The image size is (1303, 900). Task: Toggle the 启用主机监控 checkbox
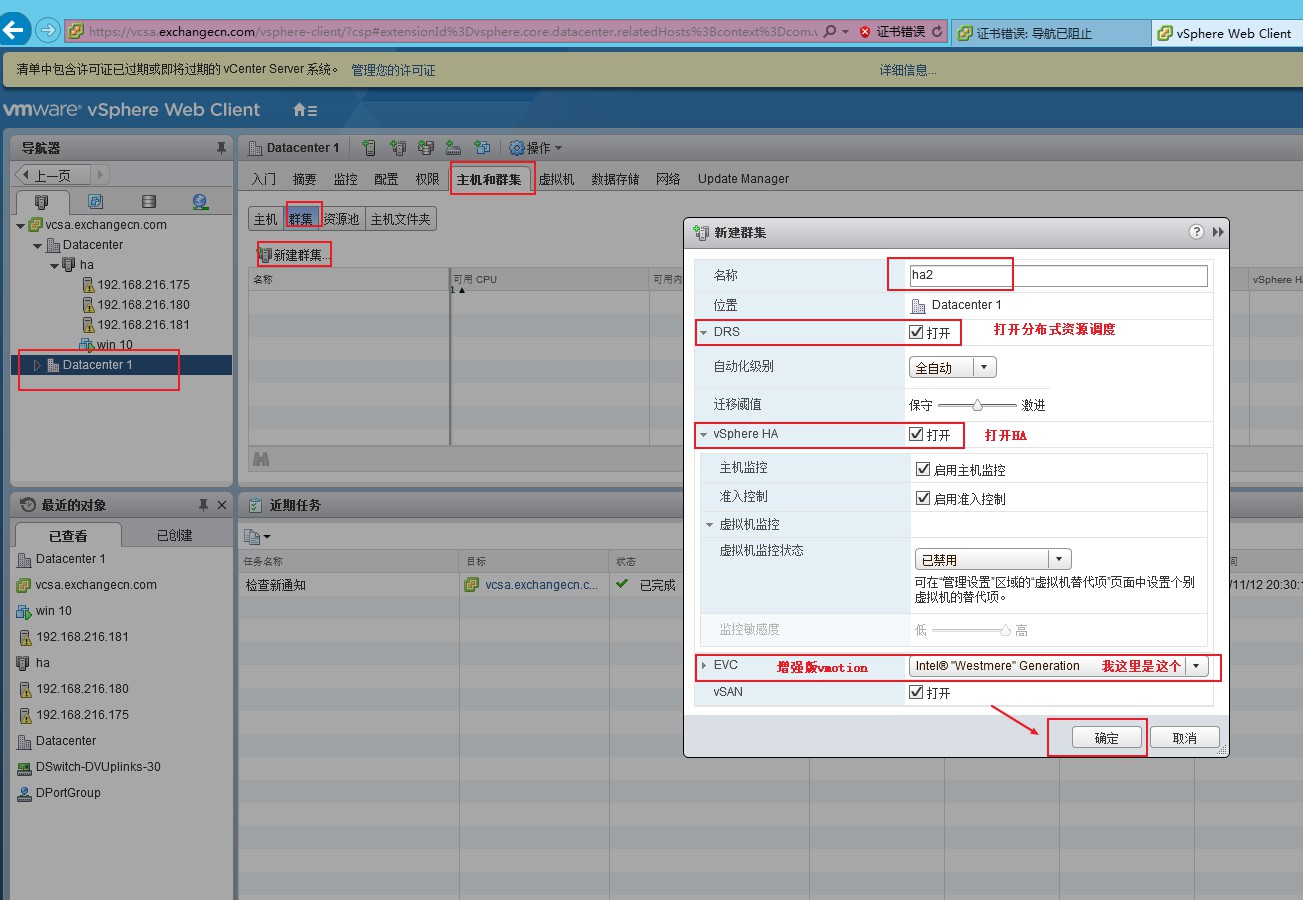pyautogui.click(x=923, y=469)
